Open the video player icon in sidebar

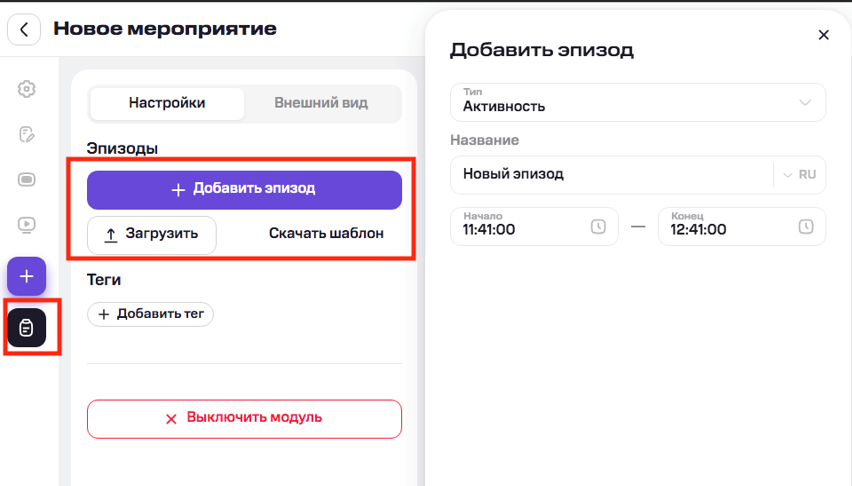pyautogui.click(x=27, y=225)
